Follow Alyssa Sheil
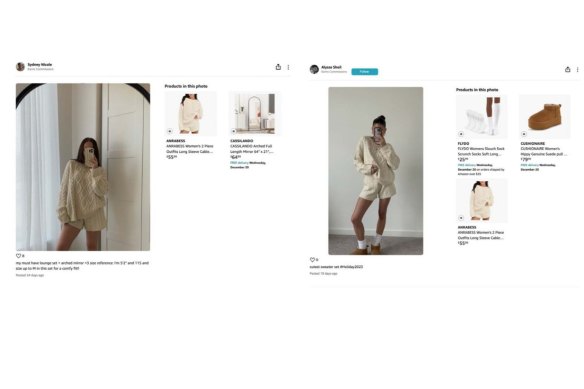Screen dimensions: 584x389 tap(365, 72)
